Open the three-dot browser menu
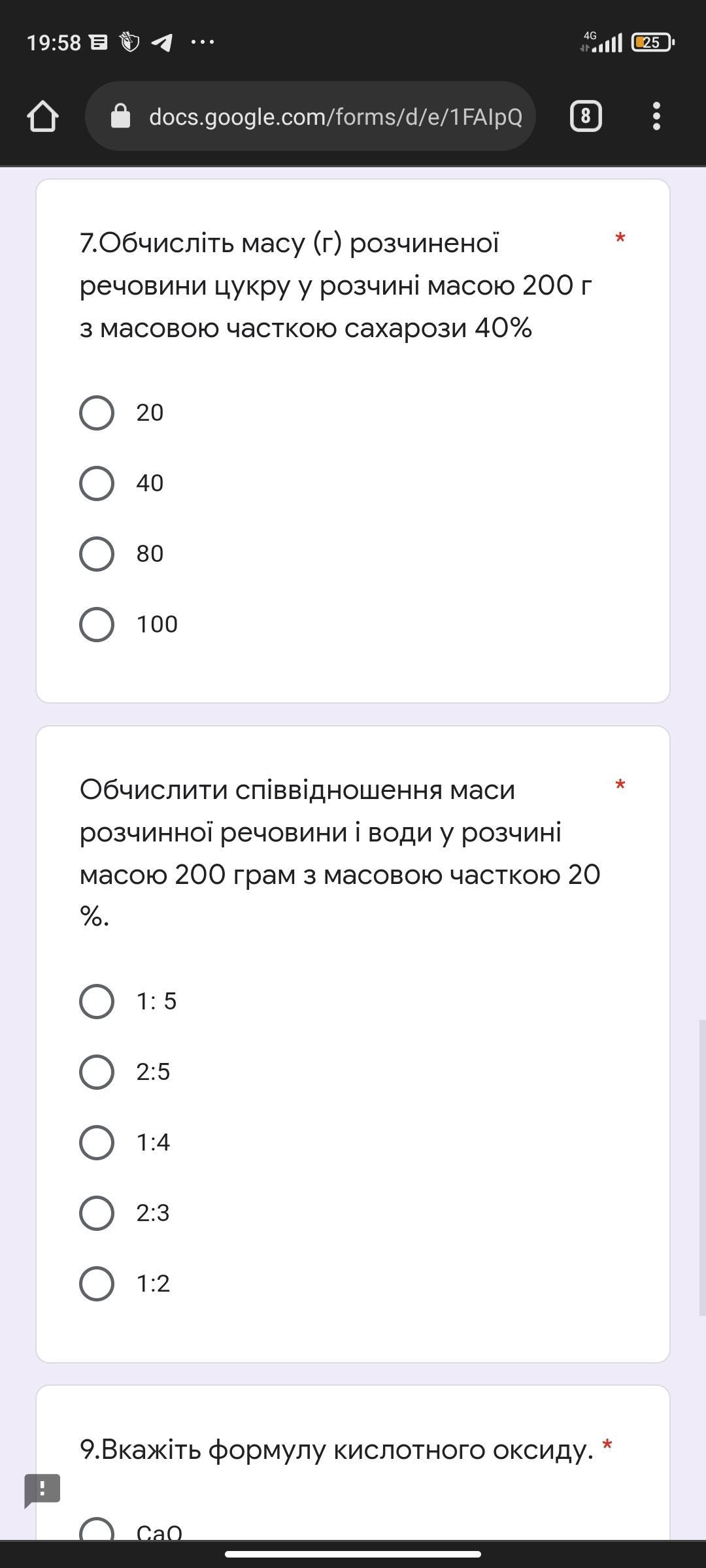706x1568 pixels. (656, 116)
